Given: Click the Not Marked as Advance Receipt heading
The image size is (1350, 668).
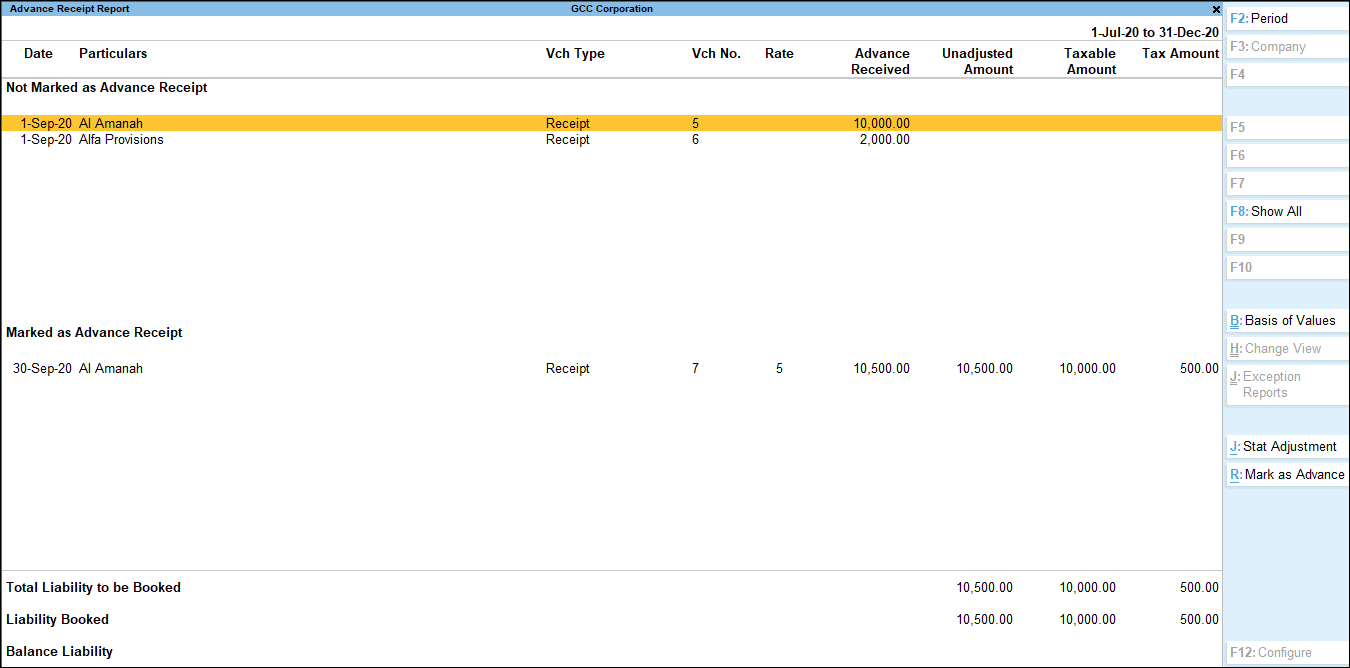Looking at the screenshot, I should click(x=107, y=88).
